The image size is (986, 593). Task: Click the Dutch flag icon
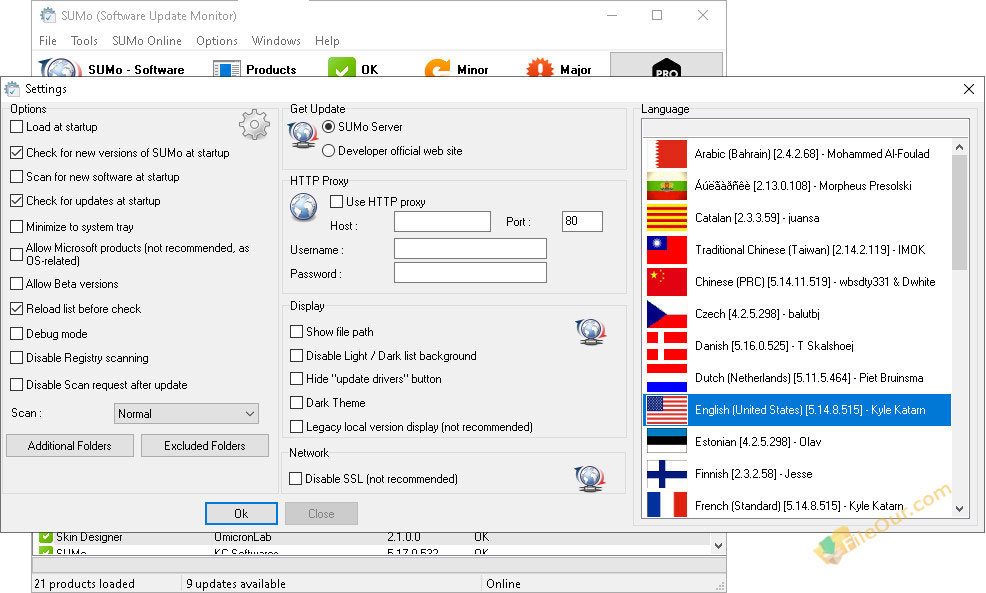pos(667,378)
